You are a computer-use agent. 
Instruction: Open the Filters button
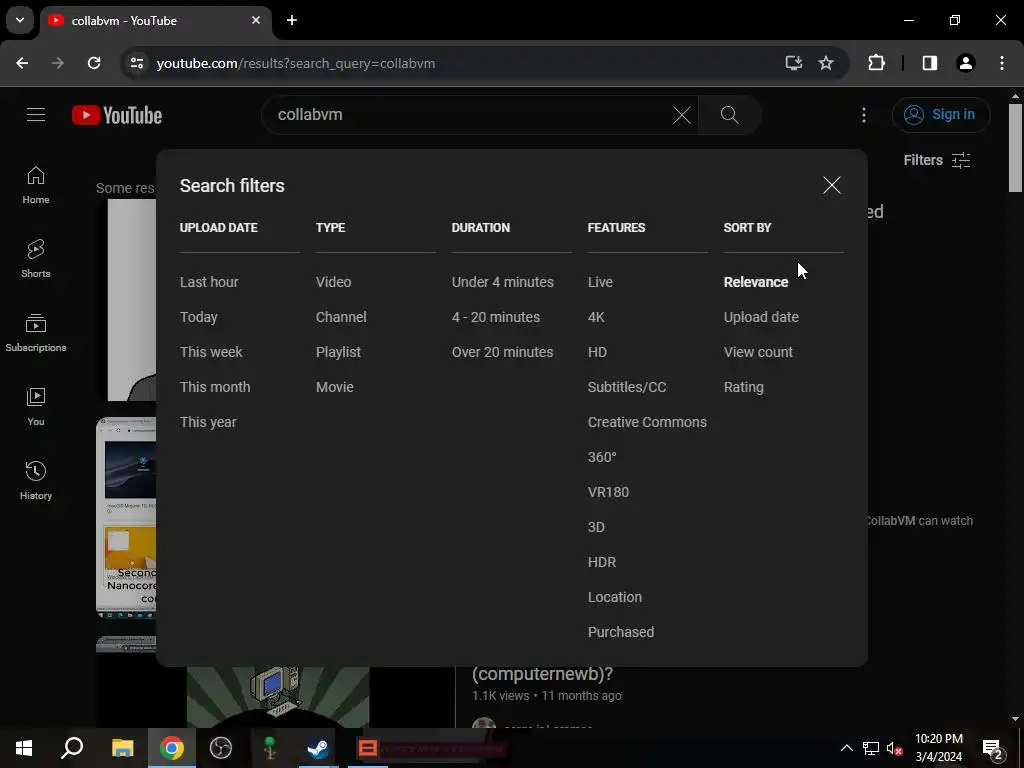point(936,160)
